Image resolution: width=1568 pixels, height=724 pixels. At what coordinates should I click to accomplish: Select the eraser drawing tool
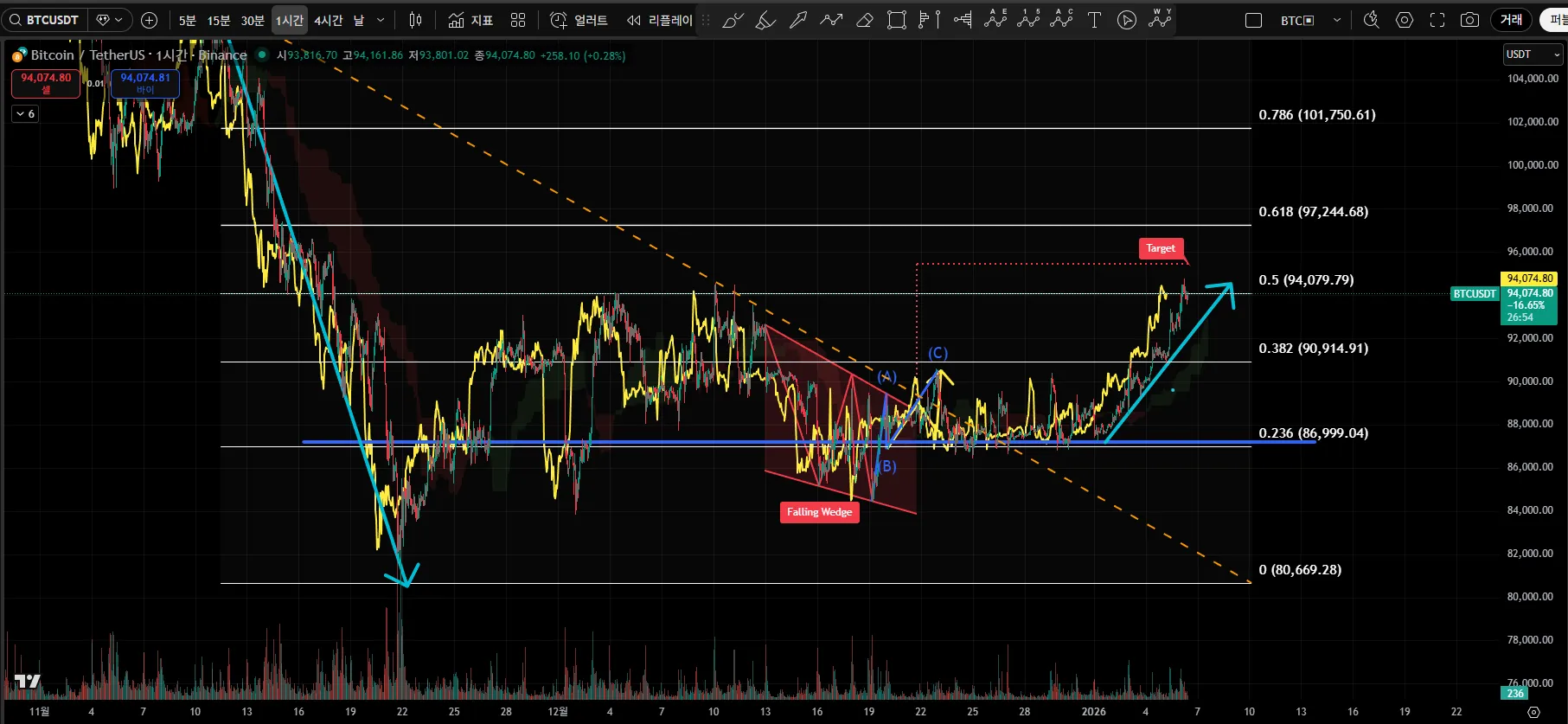pos(864,20)
